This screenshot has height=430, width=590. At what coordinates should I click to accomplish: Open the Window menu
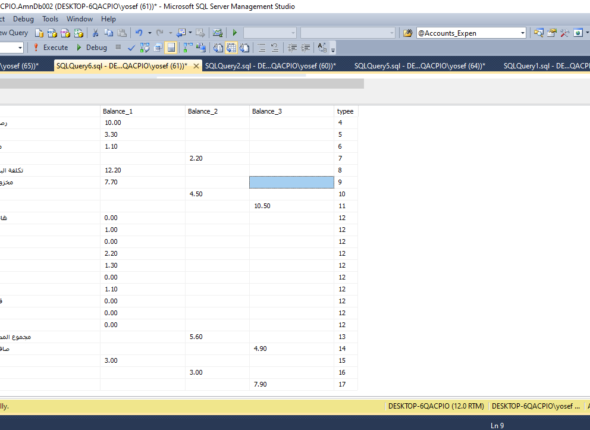click(79, 19)
